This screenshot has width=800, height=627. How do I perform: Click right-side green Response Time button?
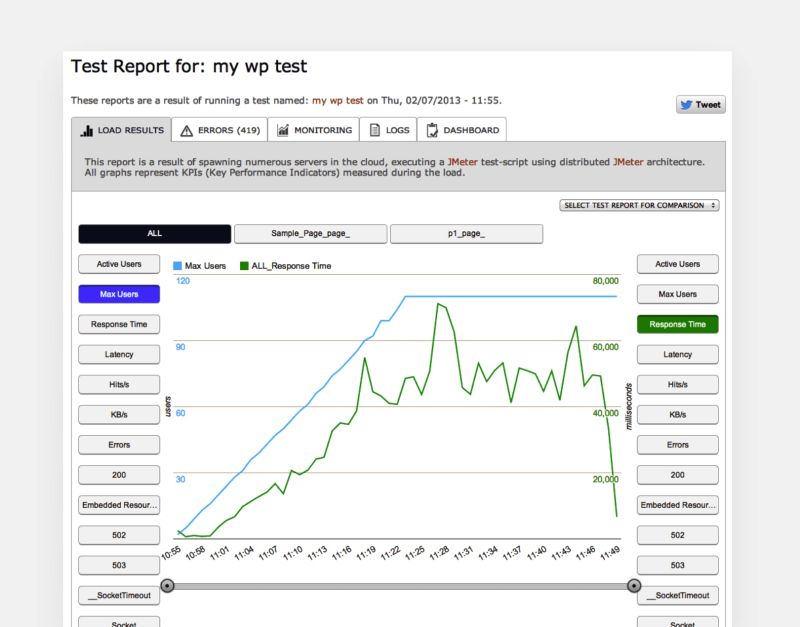coord(678,324)
